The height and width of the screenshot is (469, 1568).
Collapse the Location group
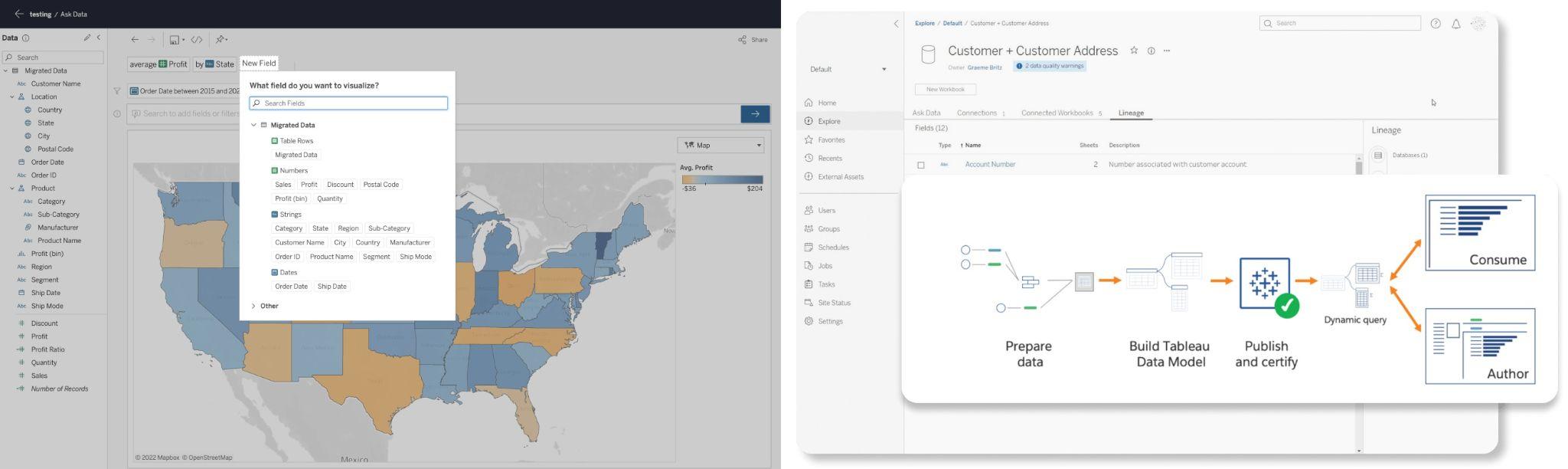click(x=12, y=97)
